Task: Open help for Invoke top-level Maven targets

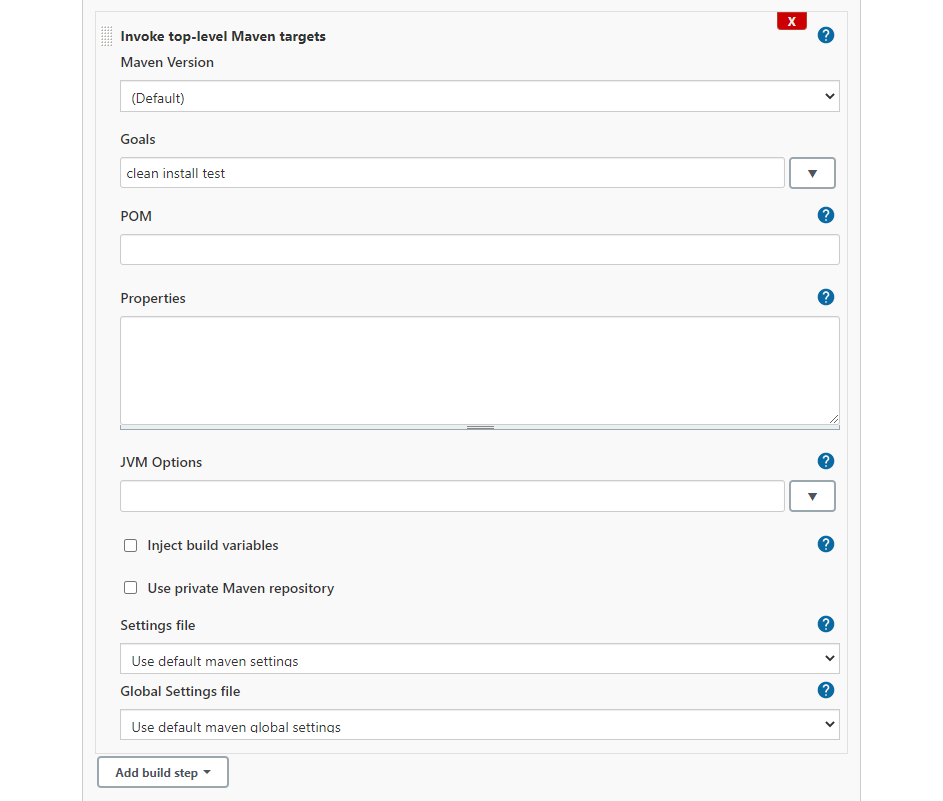Action: (826, 35)
